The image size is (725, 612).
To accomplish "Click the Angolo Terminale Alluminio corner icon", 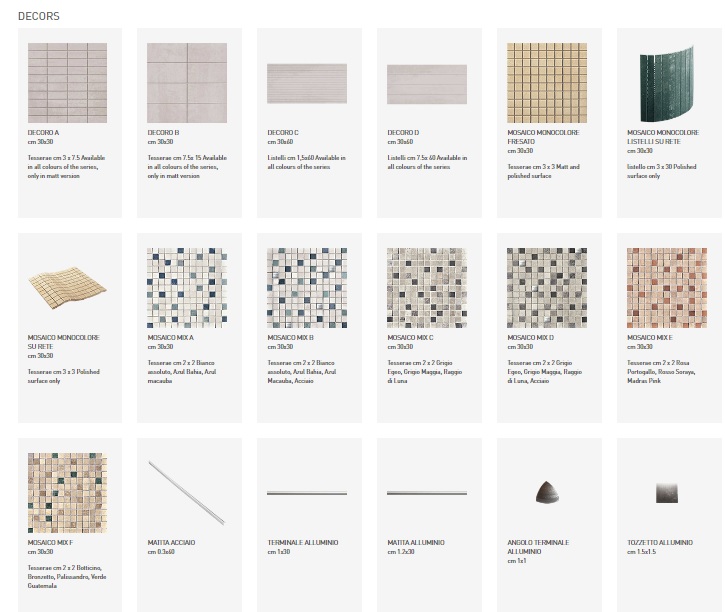I will [x=546, y=493].
